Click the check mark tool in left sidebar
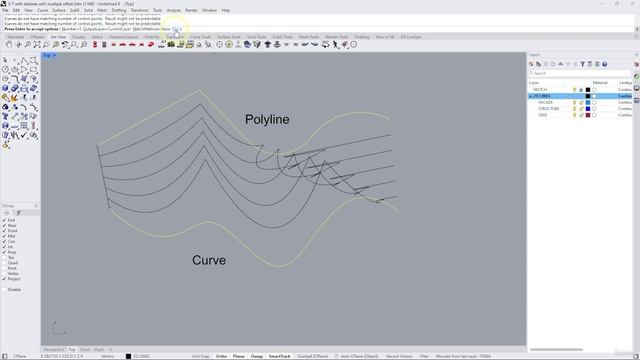 coord(24,135)
